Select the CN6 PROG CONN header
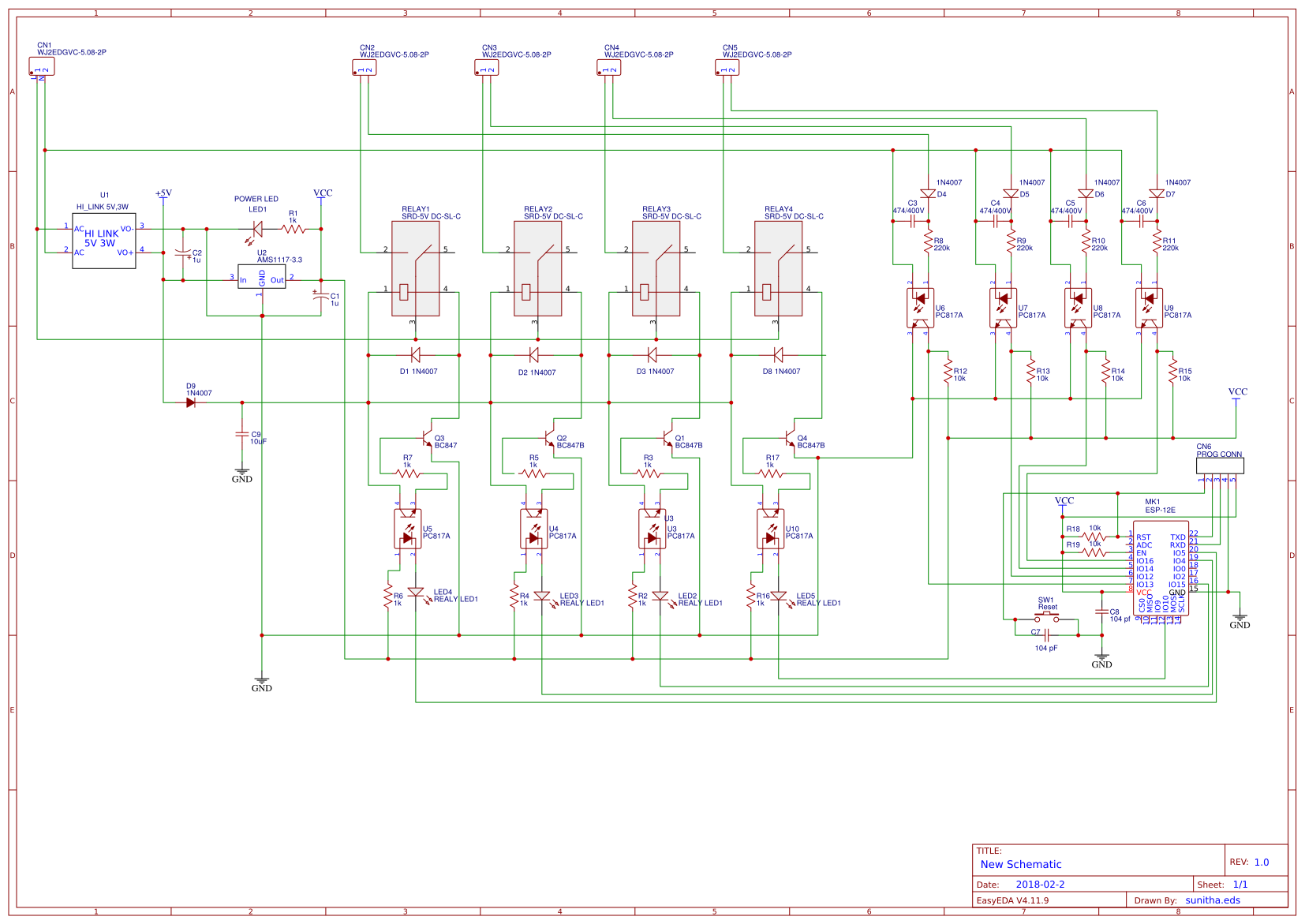 coord(1221,465)
